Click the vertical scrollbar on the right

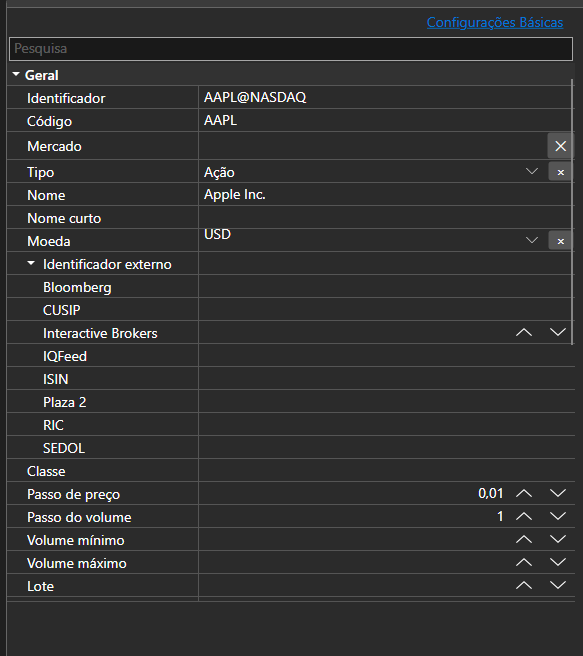click(x=573, y=211)
